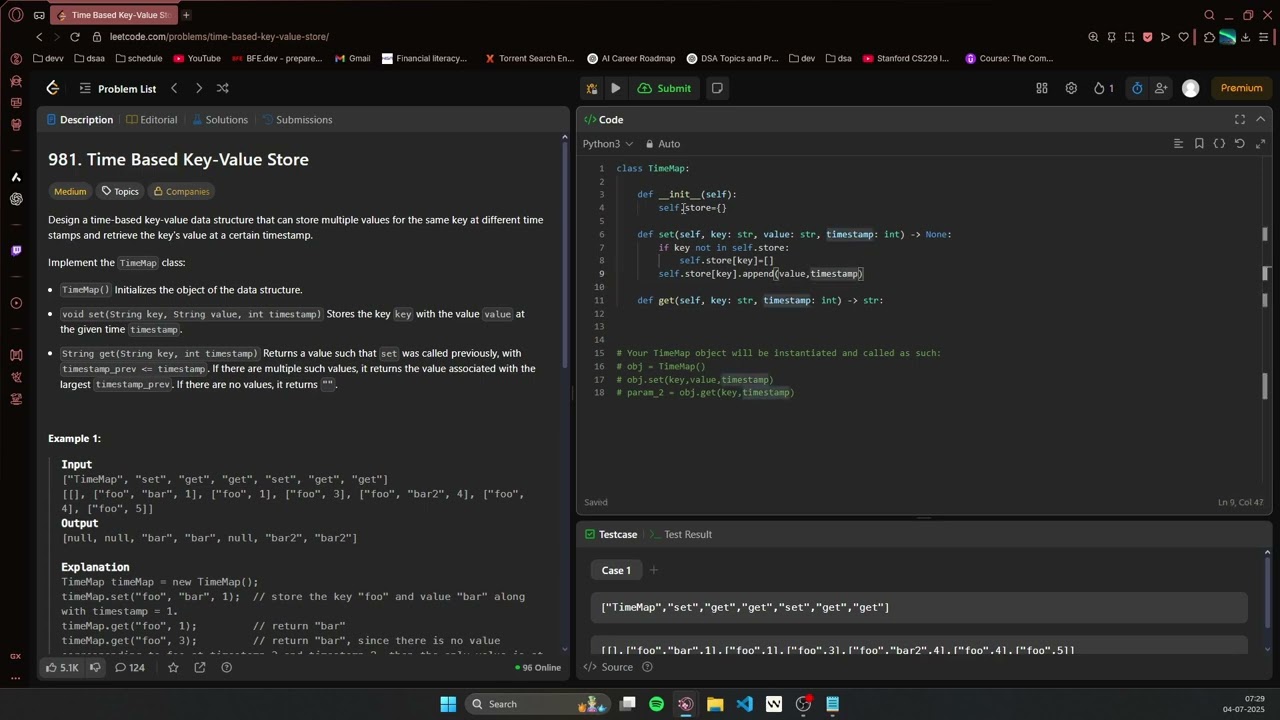This screenshot has width=1280, height=720.
Task: Open VS Code from the taskbar
Action: [744, 704]
